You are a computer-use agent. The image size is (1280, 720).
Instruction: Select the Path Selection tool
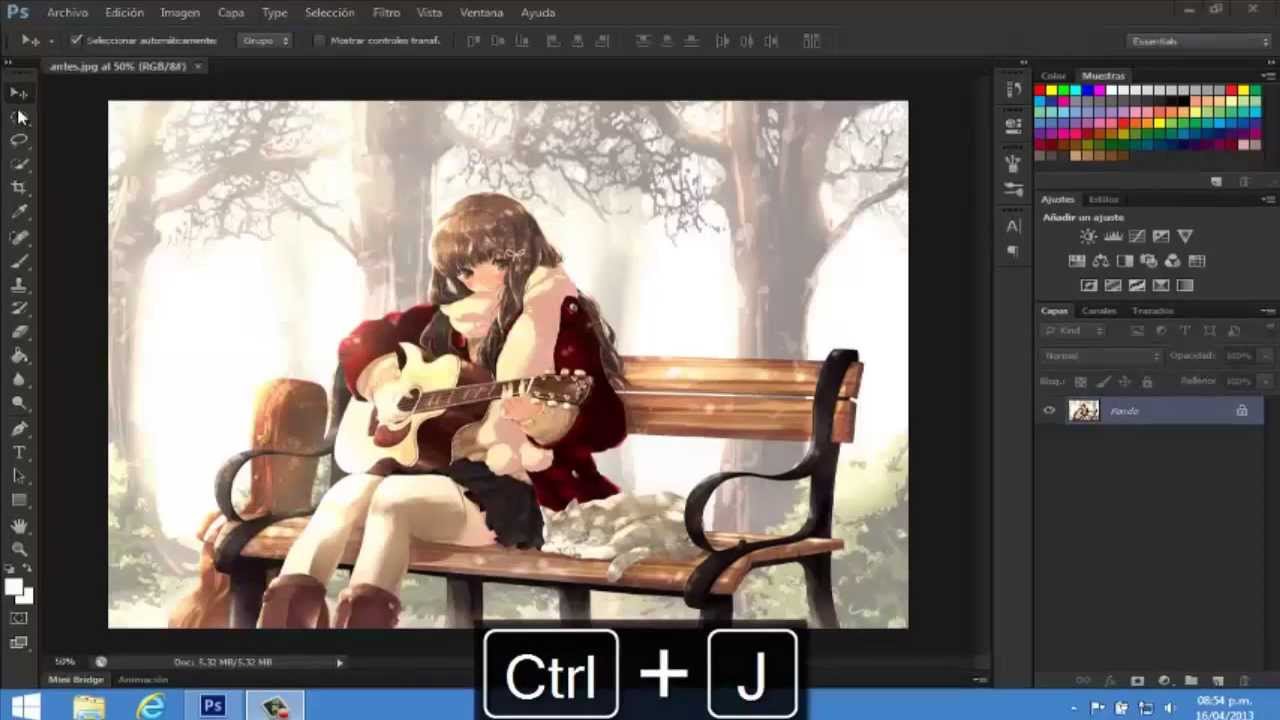(x=19, y=477)
